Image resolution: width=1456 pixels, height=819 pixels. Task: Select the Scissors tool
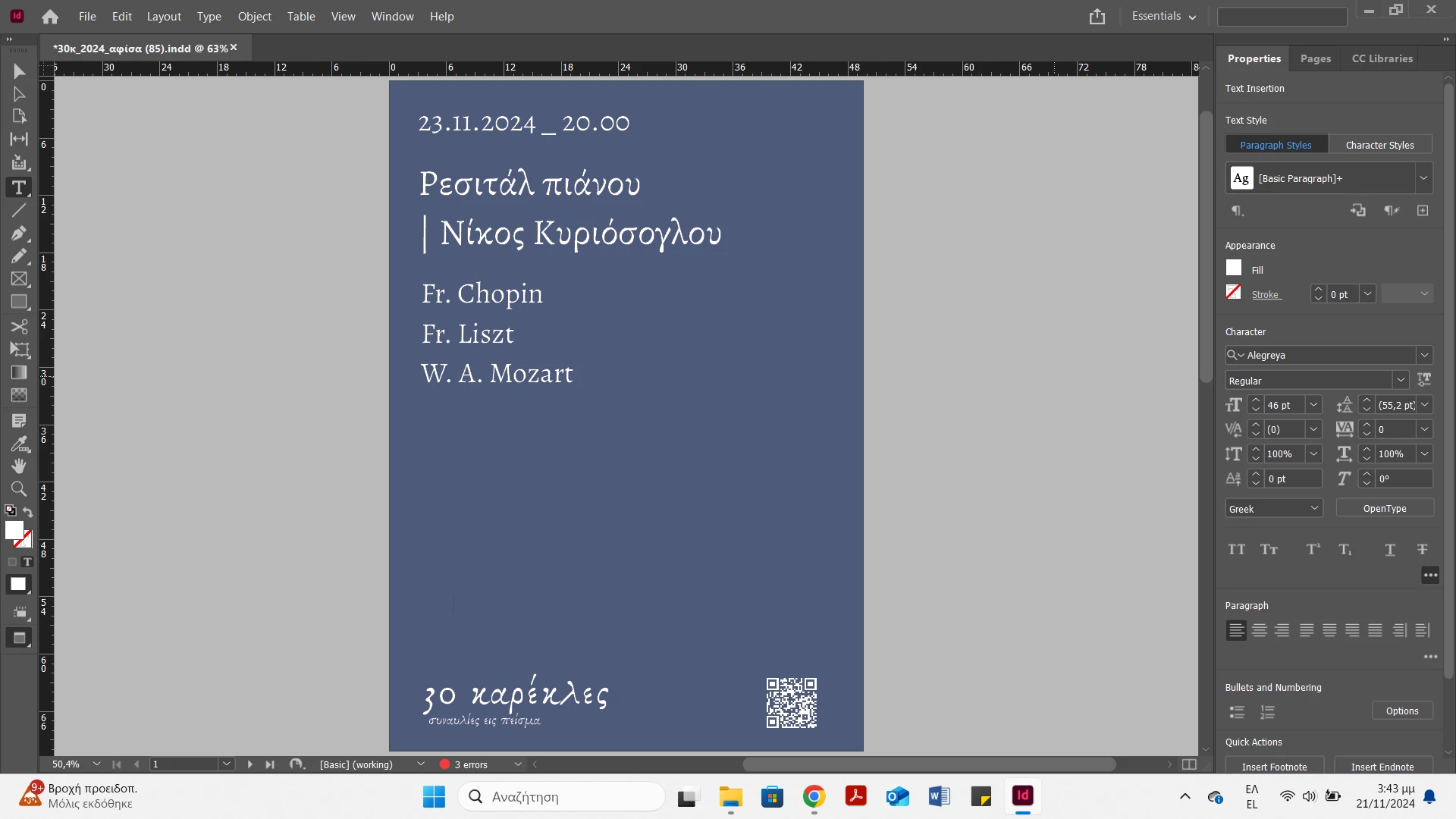coord(19,327)
